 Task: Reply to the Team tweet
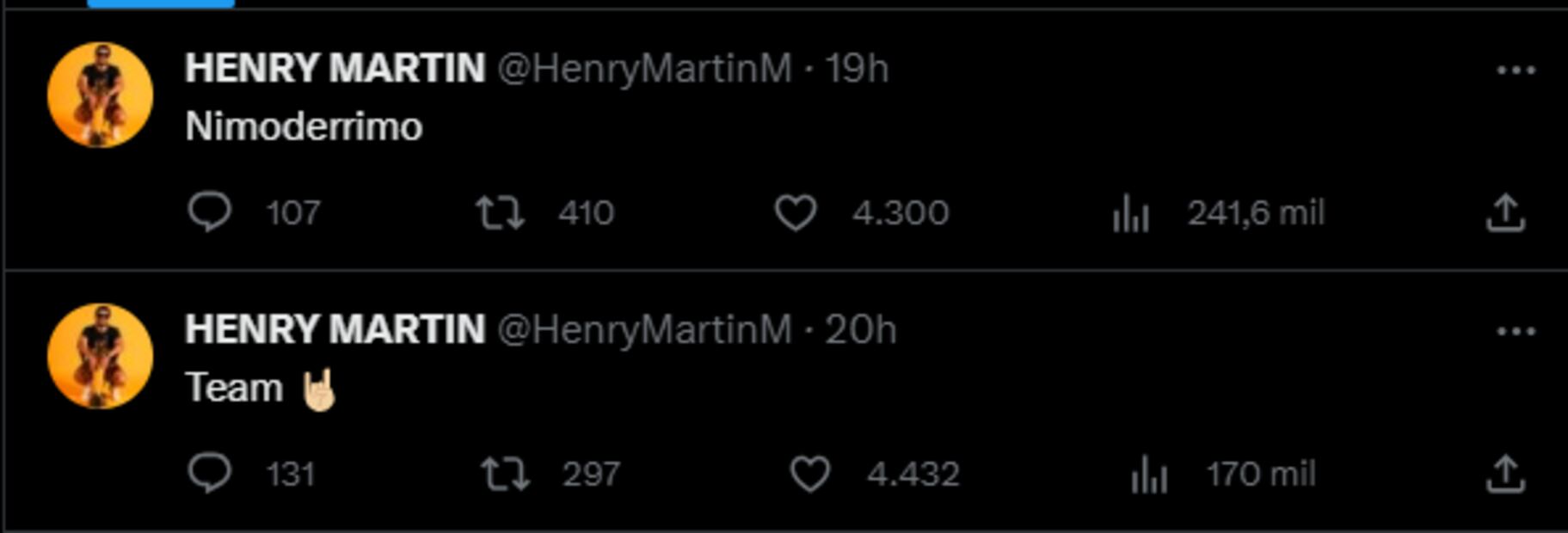[209, 474]
